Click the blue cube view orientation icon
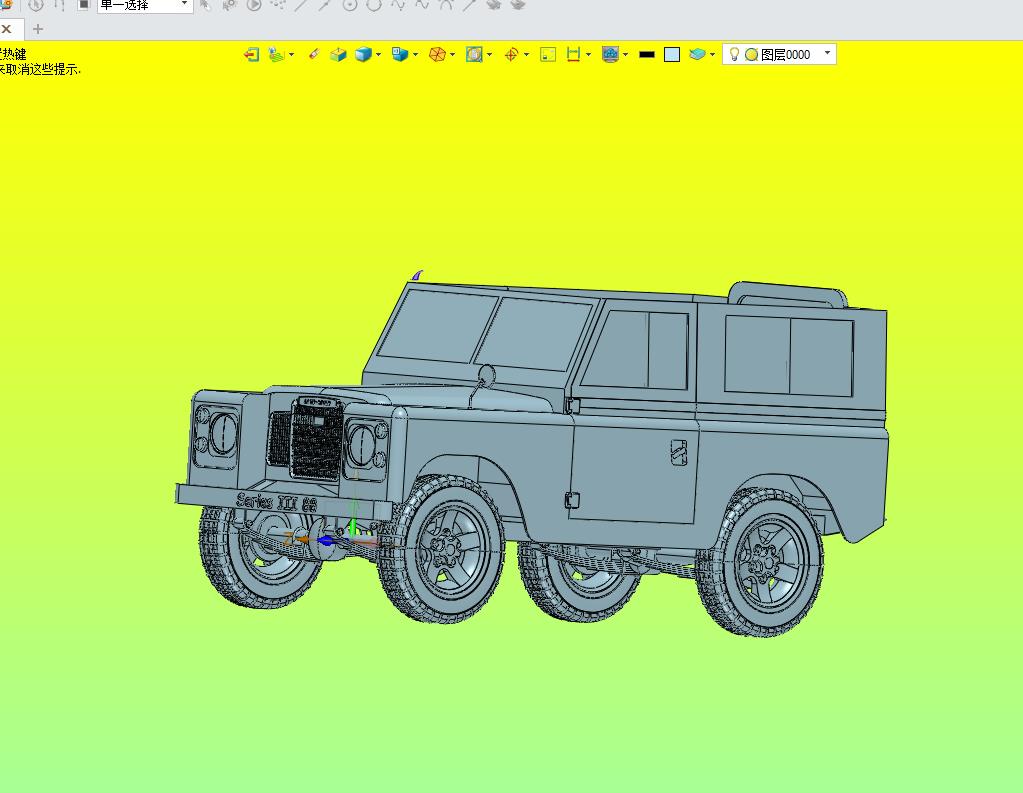 [400, 55]
